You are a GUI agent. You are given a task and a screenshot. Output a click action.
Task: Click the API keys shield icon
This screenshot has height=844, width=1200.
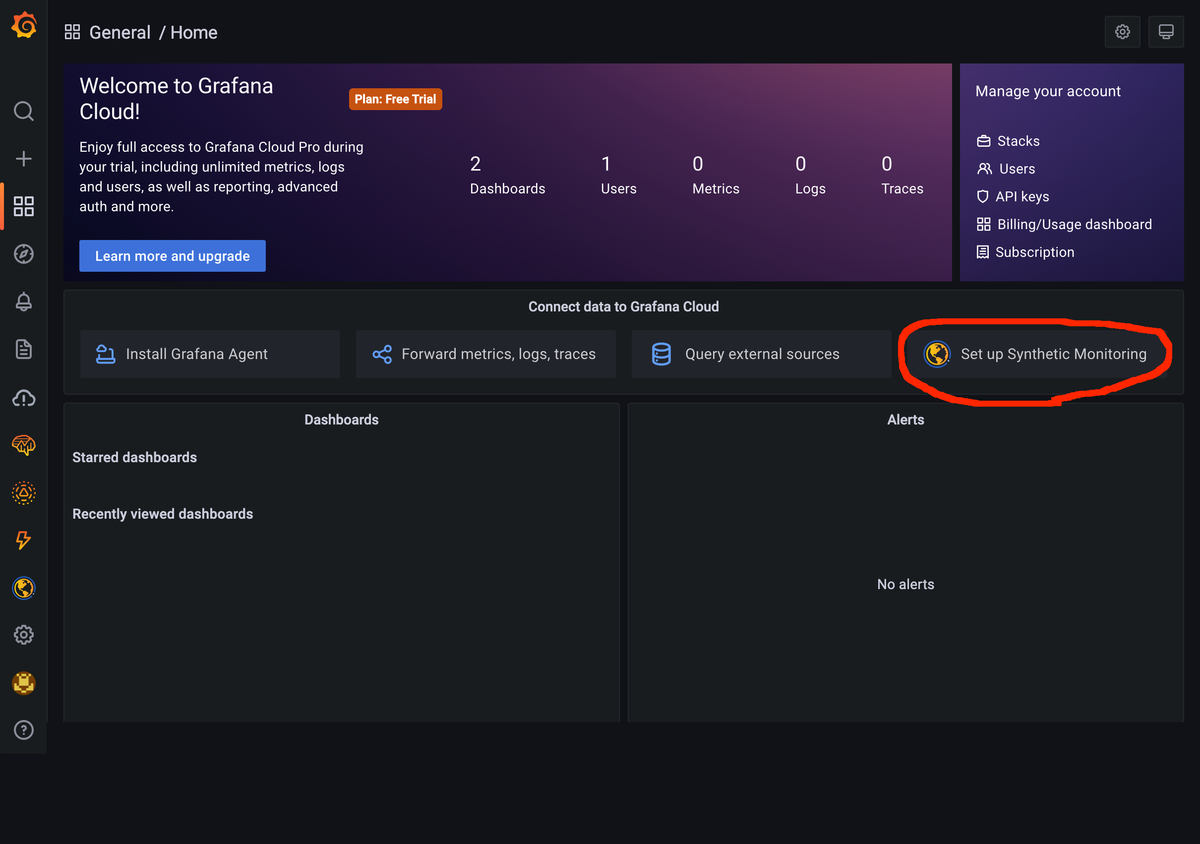tap(983, 197)
